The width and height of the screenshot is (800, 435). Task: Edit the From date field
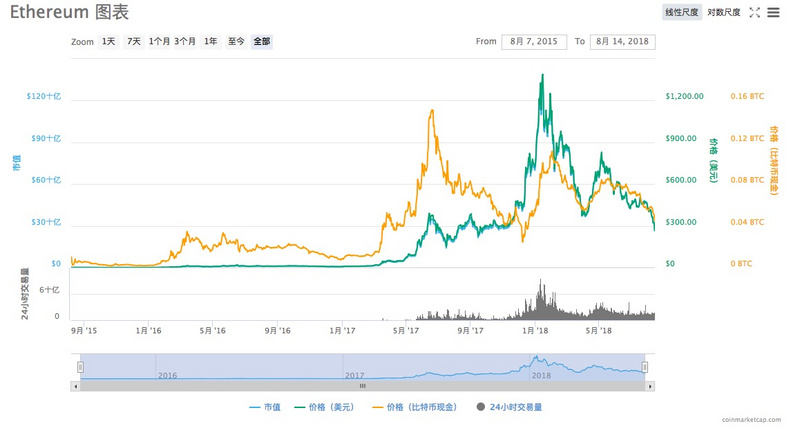(534, 41)
